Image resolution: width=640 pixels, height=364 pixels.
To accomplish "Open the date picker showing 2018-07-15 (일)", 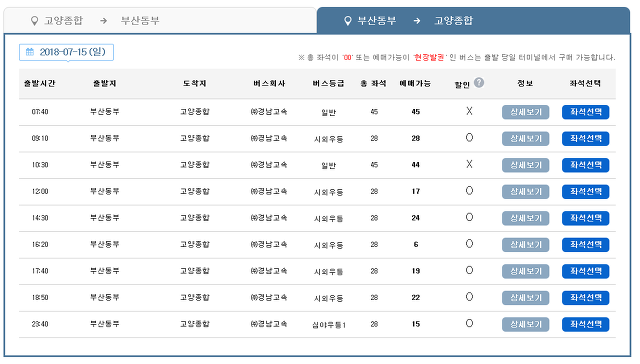I will 66,52.
